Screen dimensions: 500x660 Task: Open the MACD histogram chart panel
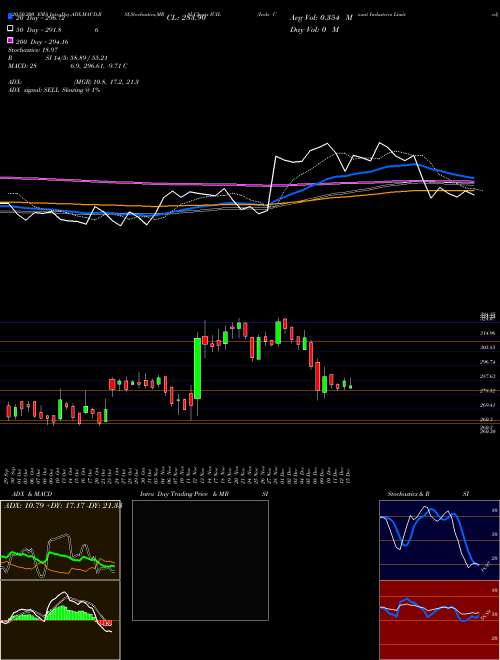pos(60,620)
